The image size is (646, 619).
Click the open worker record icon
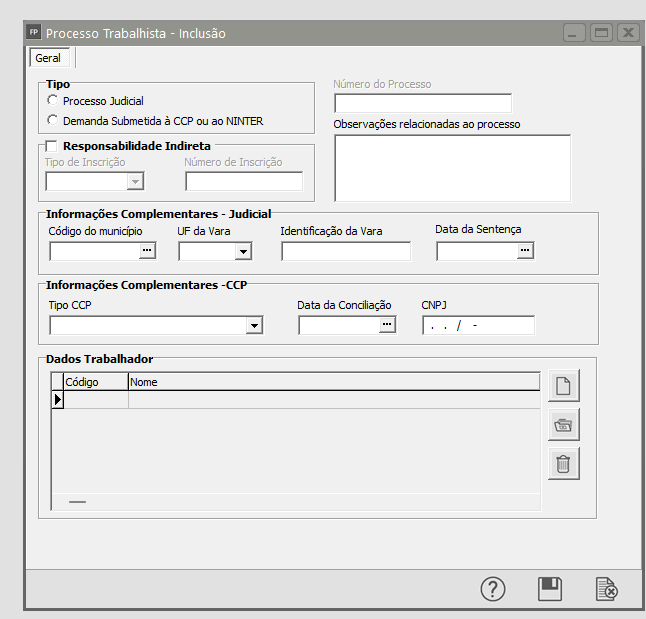(x=563, y=425)
